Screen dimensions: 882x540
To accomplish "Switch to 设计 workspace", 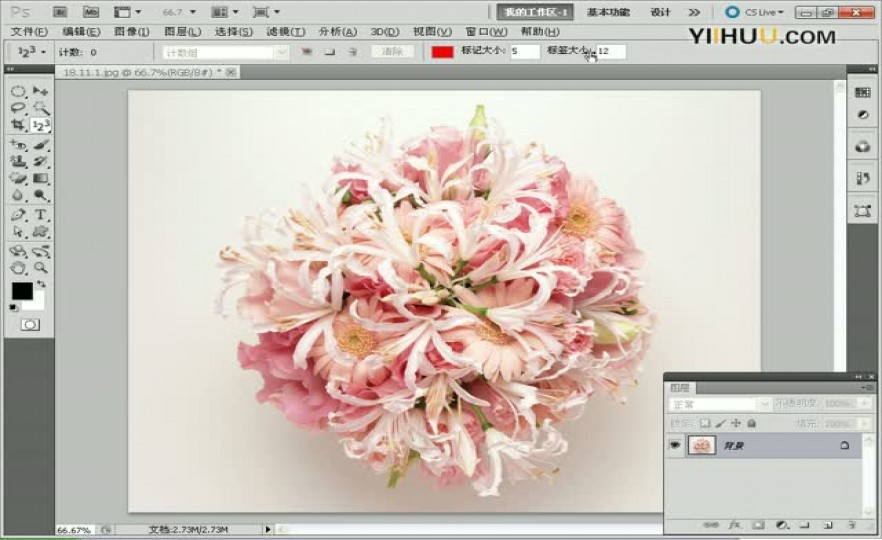I will coord(660,12).
